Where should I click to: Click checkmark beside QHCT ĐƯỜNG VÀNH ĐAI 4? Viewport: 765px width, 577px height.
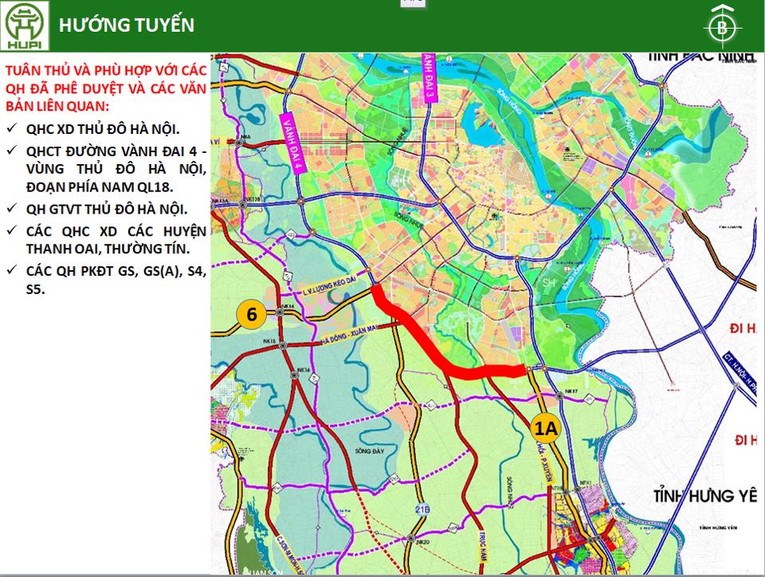(11, 151)
